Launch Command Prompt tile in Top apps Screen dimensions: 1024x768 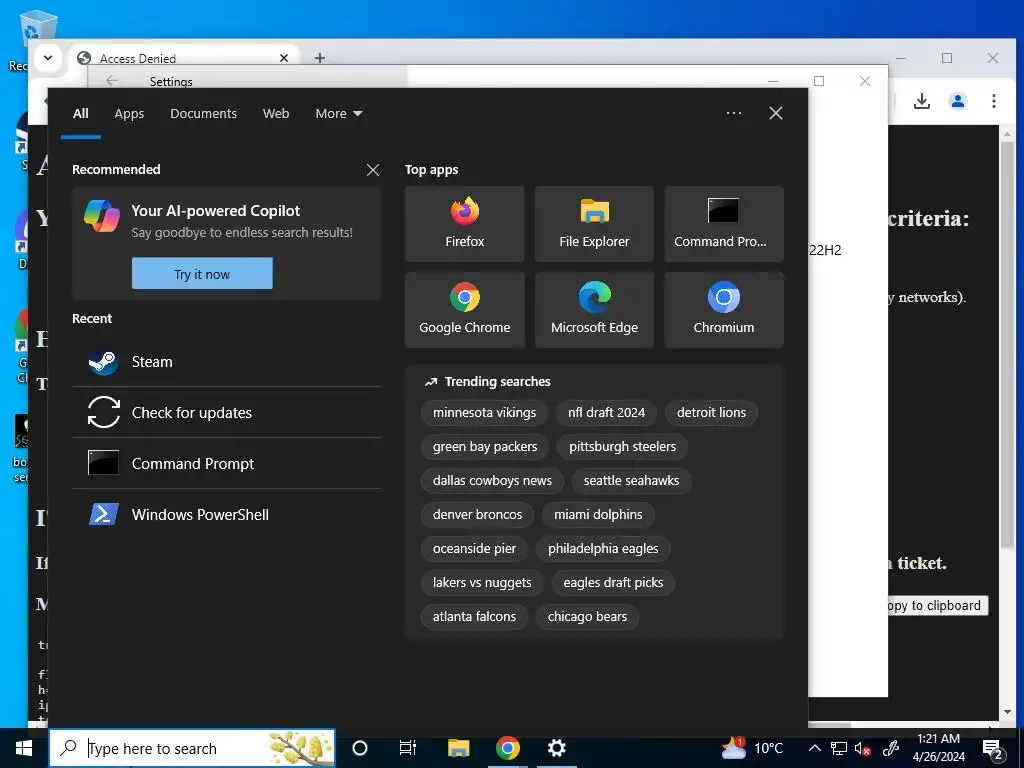pos(724,224)
